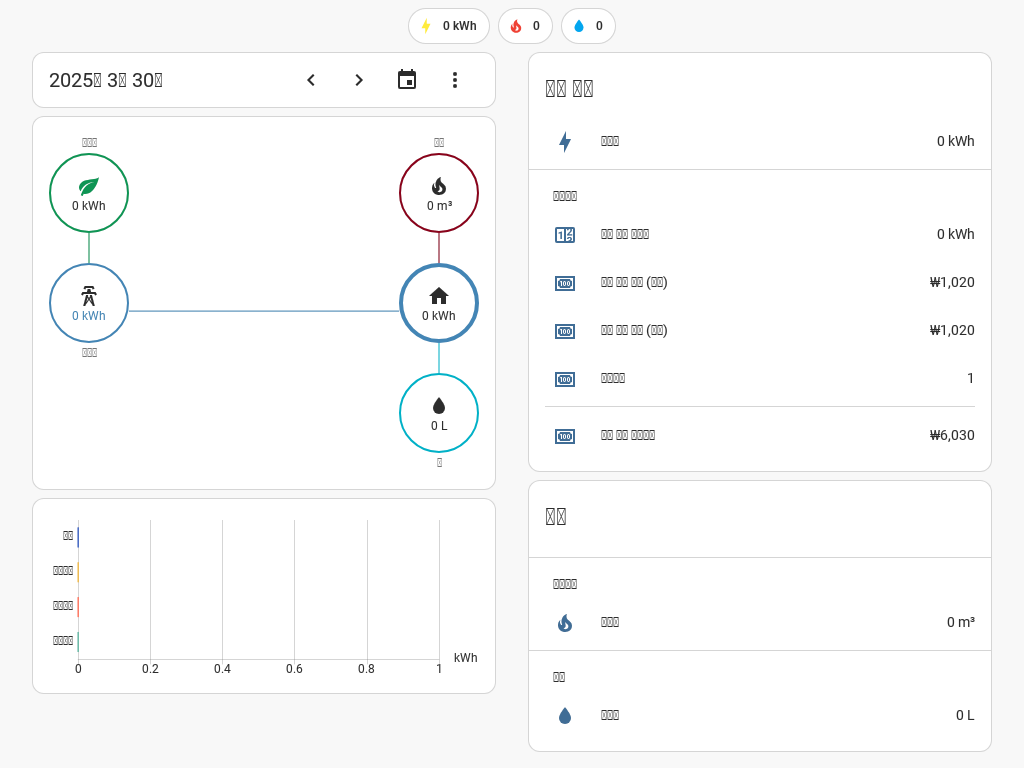Click the ₩6,030 total value
1024x768 pixels.
[952, 435]
